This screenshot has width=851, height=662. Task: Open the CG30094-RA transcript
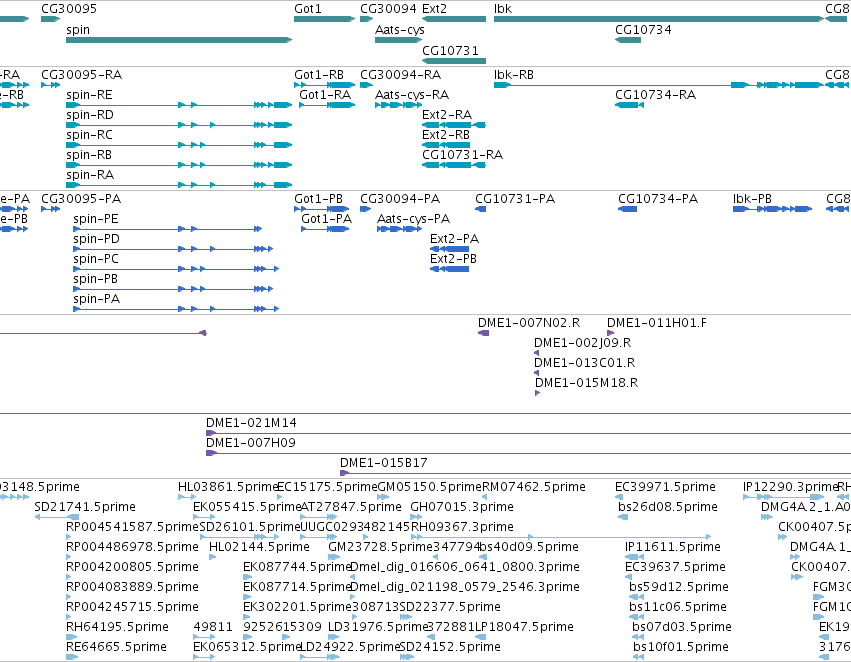401,75
